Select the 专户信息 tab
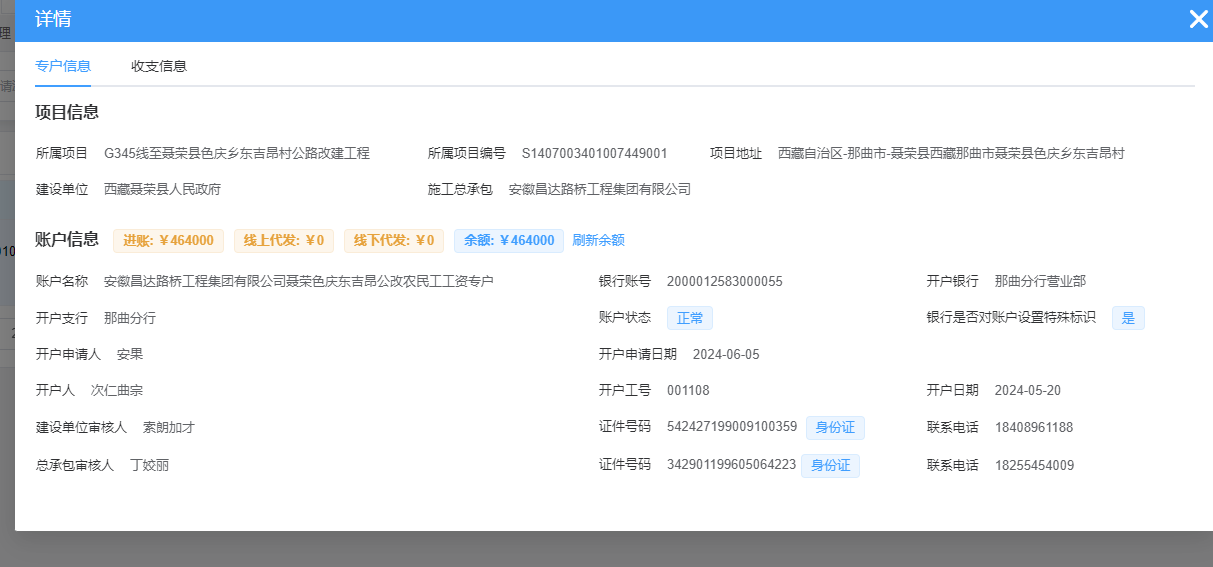The width and height of the screenshot is (1213, 567). click(x=63, y=66)
